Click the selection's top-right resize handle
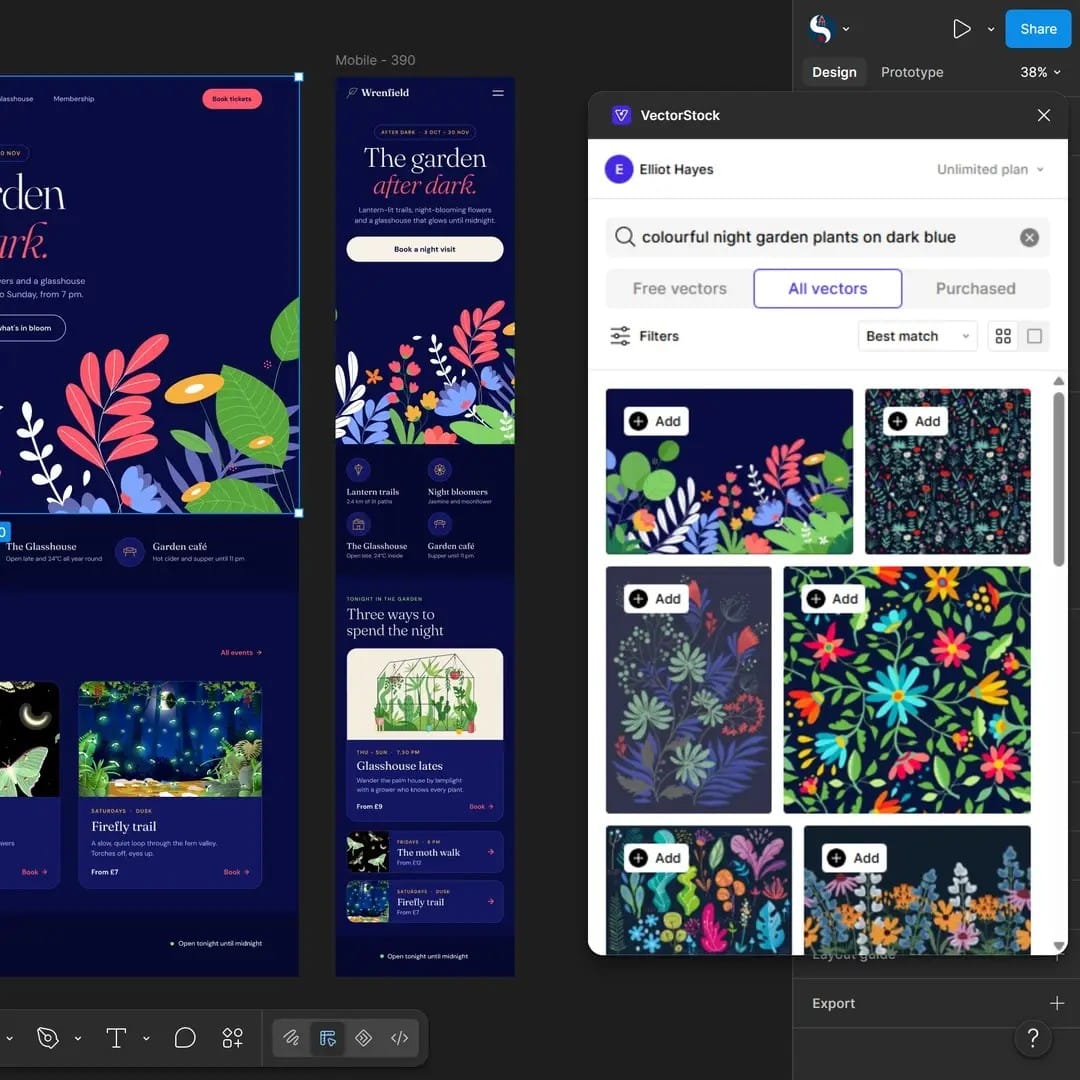This screenshot has width=1080, height=1080. tap(299, 76)
